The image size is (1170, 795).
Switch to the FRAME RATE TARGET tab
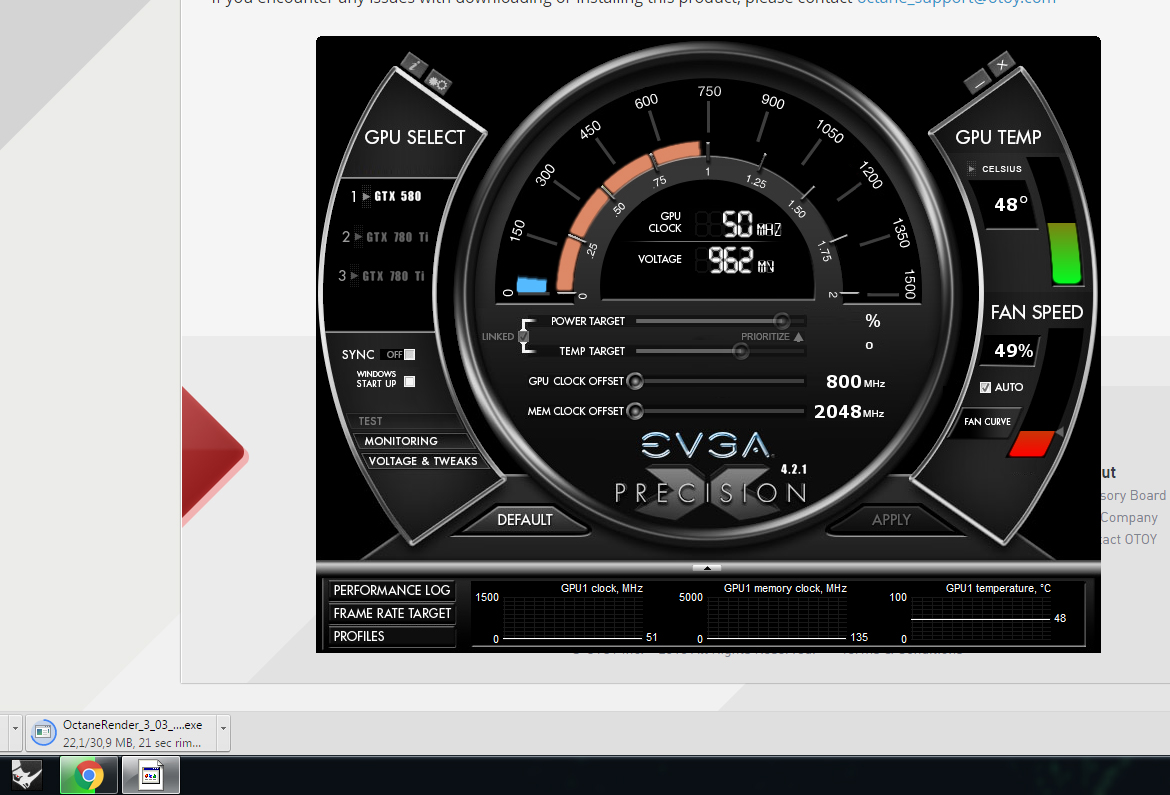[x=392, y=614]
